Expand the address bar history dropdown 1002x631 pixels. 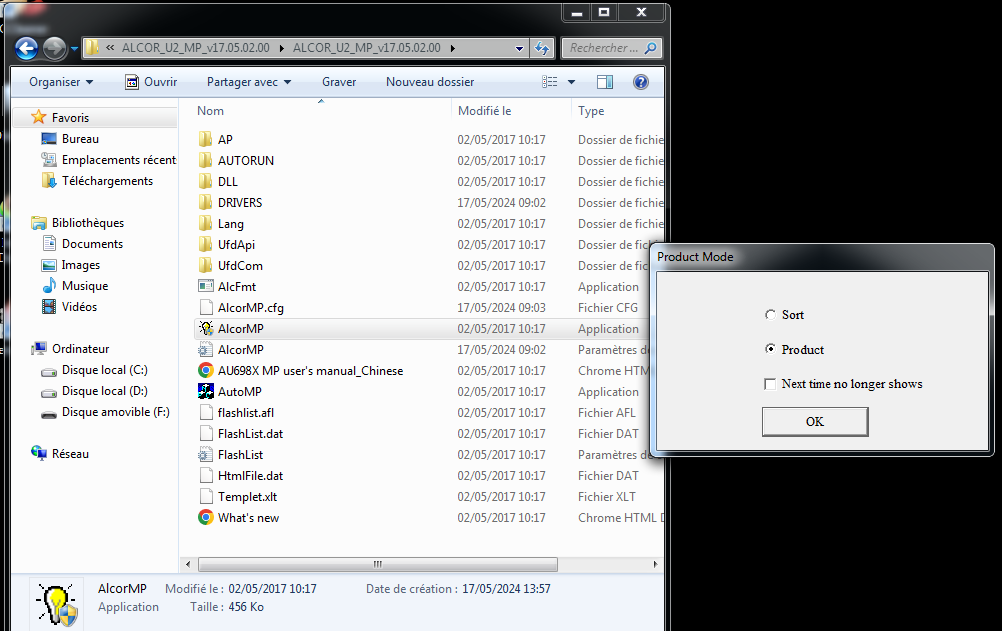[x=519, y=49]
